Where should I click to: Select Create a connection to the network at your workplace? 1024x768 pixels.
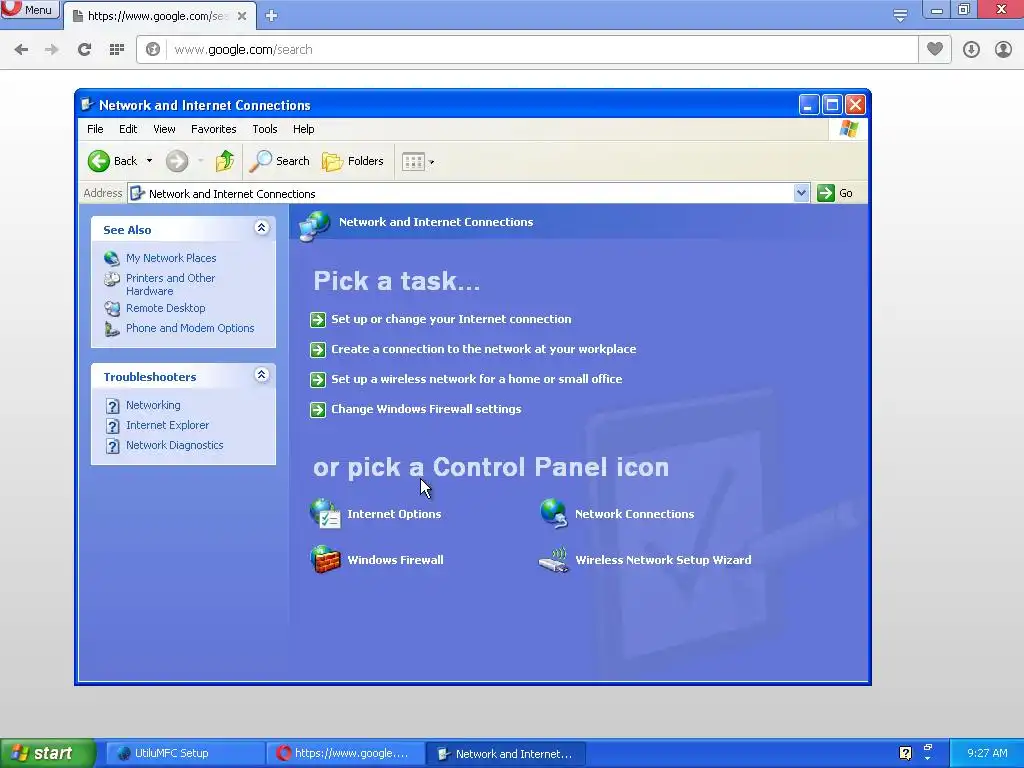[x=483, y=349]
